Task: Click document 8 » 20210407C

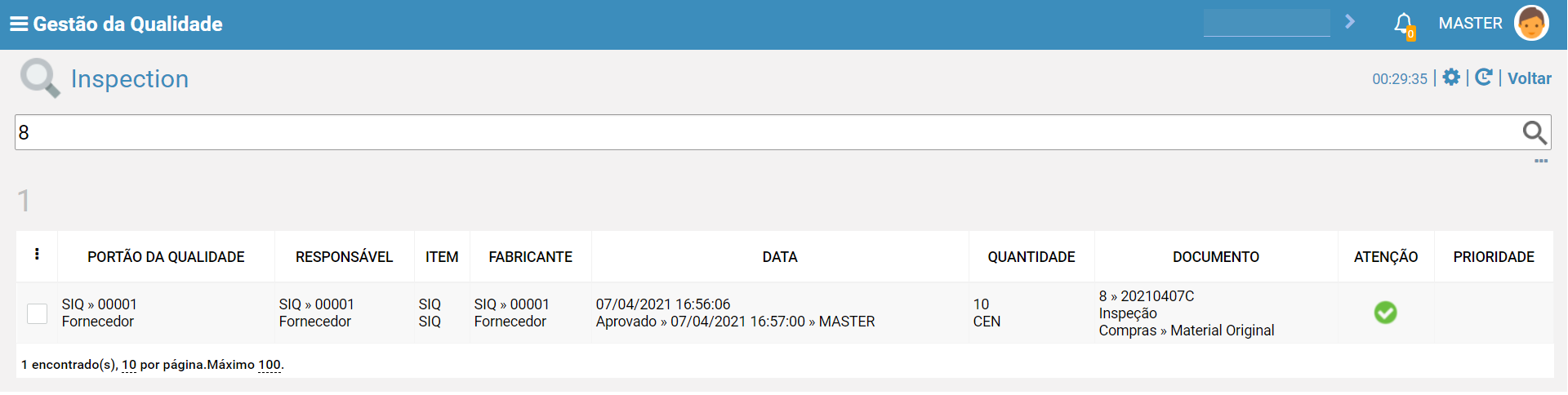Action: (1147, 296)
